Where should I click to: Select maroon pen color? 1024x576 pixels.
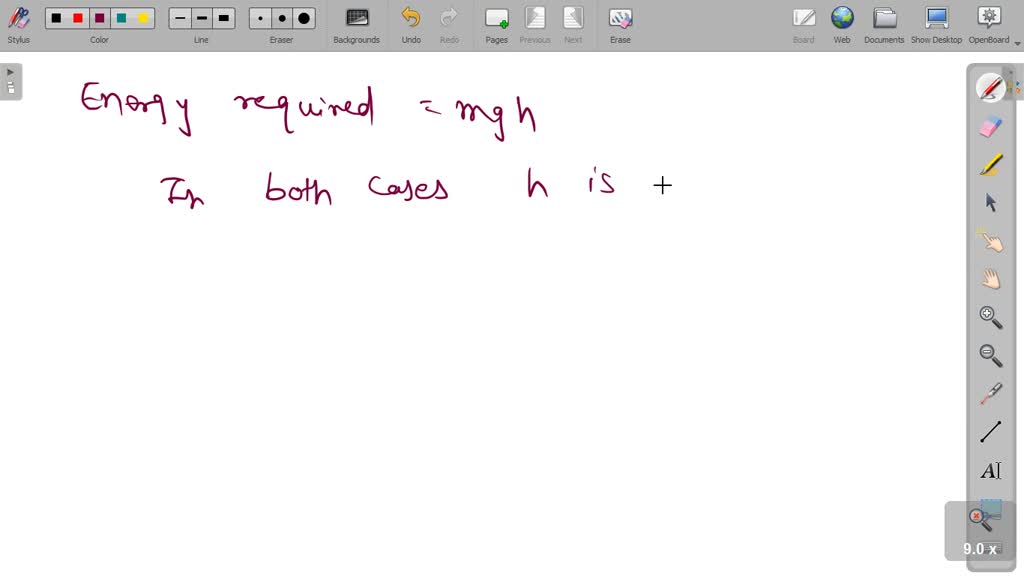coord(99,18)
